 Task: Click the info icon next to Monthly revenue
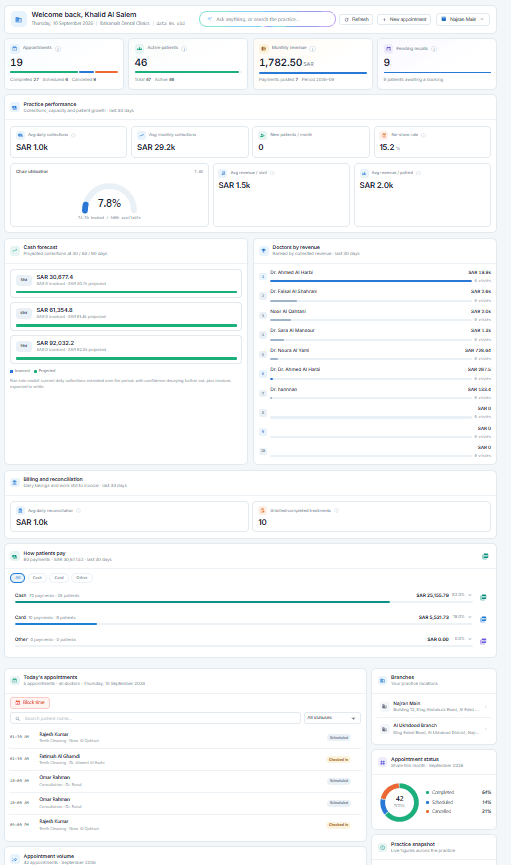pos(312,49)
